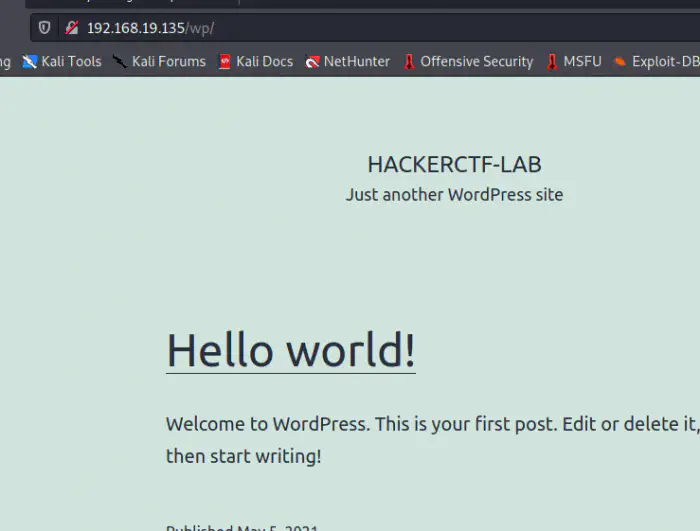Click the tracking protection shield icon
This screenshot has width=700, height=531.
tap(44, 27)
